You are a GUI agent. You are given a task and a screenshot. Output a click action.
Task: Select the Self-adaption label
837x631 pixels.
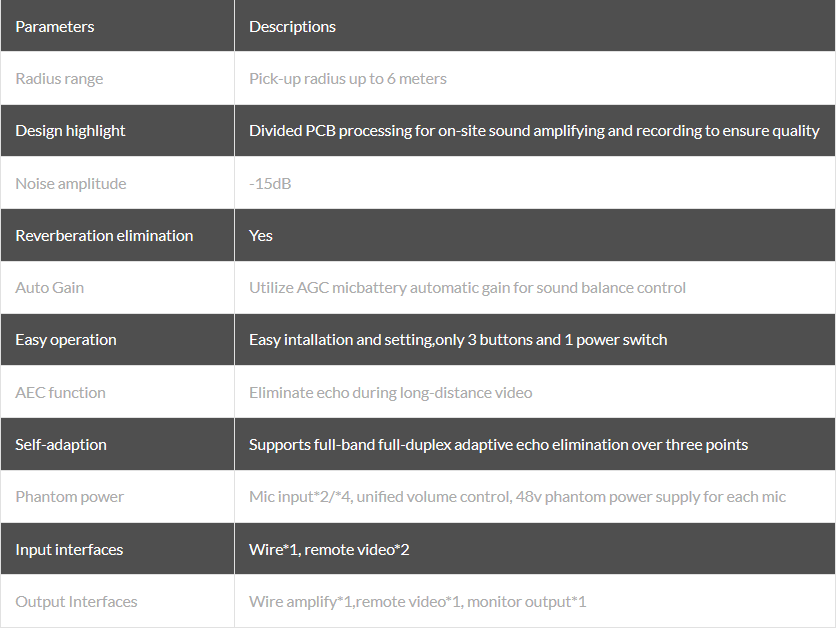click(x=61, y=445)
